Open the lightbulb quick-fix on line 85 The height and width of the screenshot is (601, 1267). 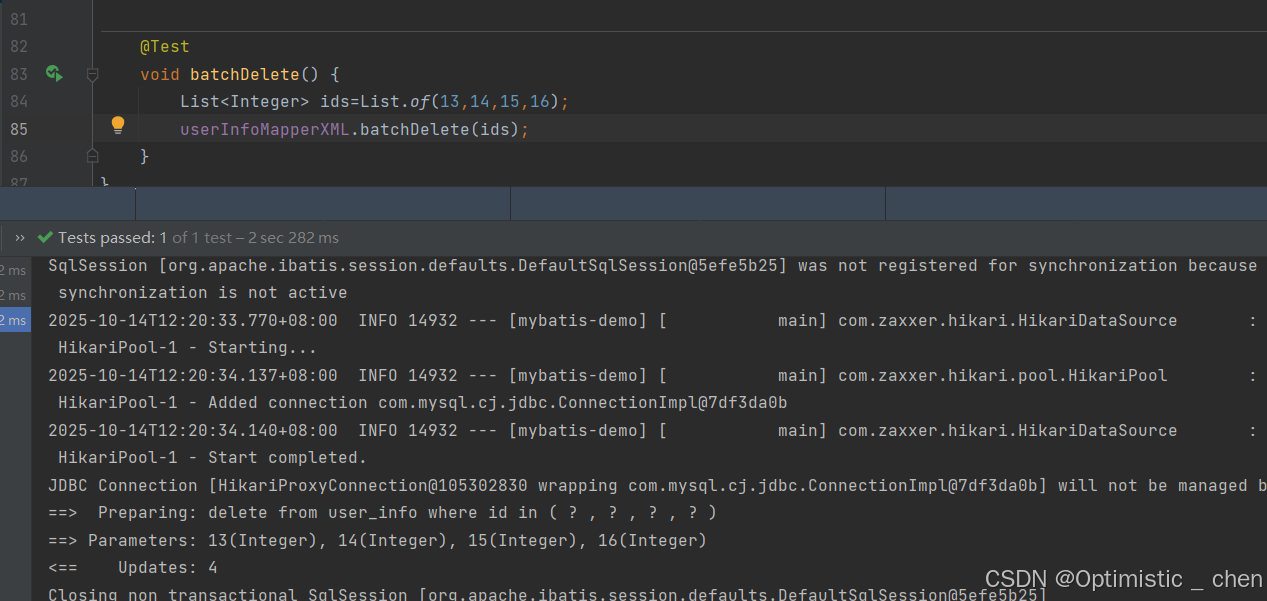(x=118, y=125)
